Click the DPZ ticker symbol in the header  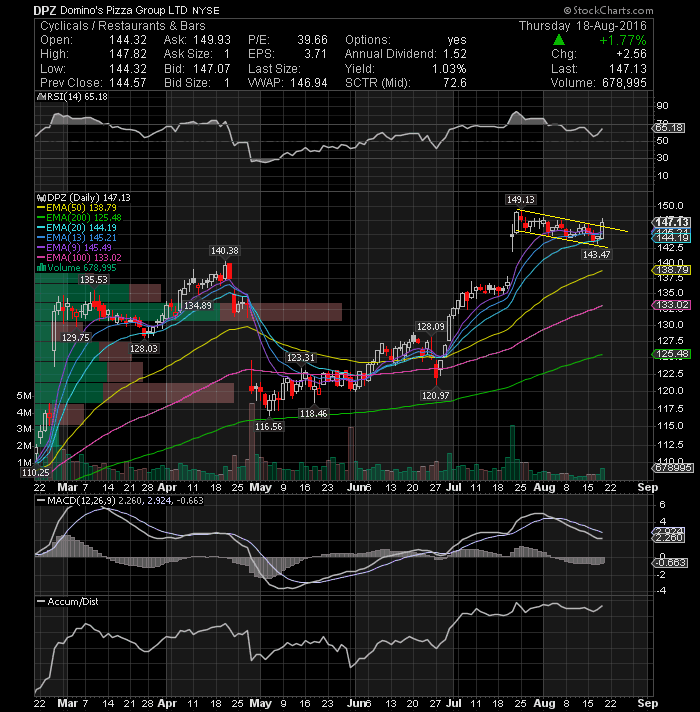[x=45, y=10]
